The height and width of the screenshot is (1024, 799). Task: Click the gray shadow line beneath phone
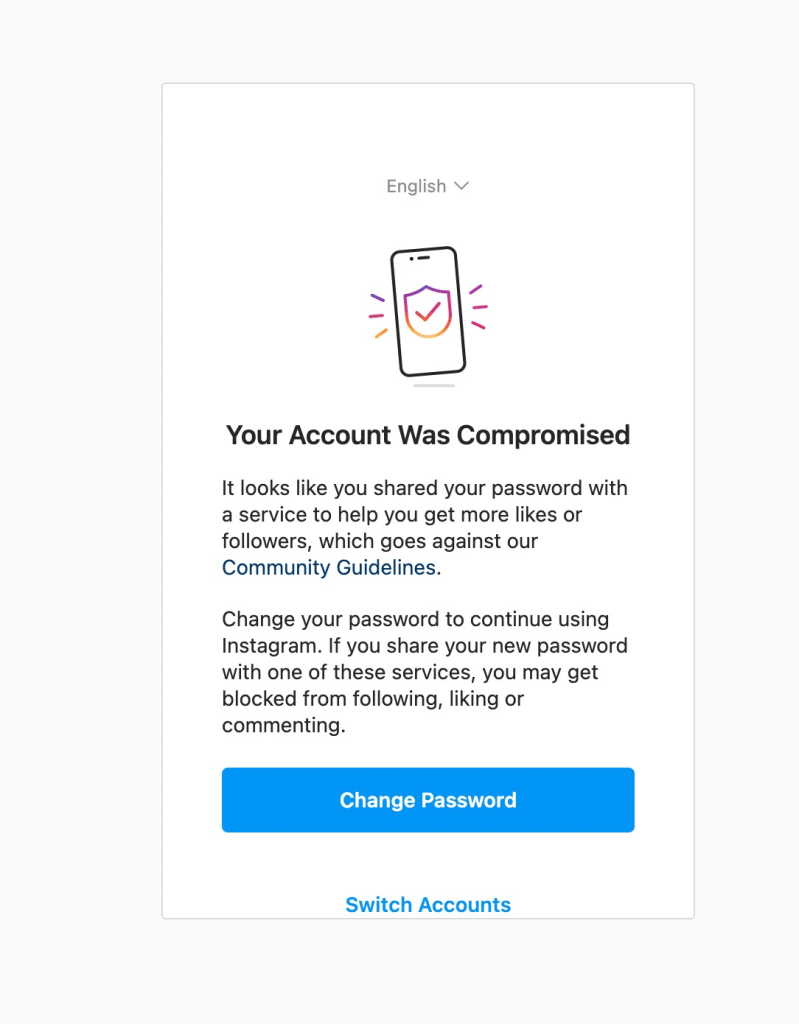point(434,385)
